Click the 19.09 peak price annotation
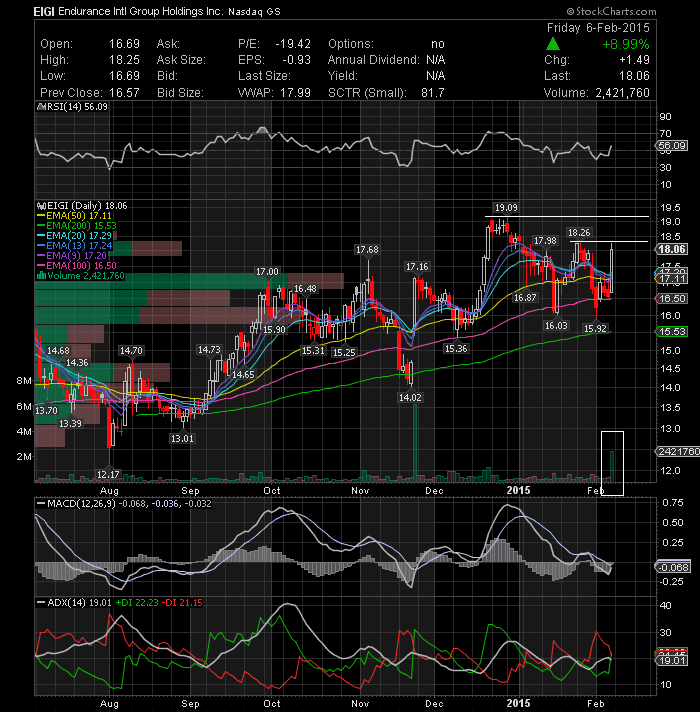Screen dimensions: 700x712 click(x=506, y=208)
